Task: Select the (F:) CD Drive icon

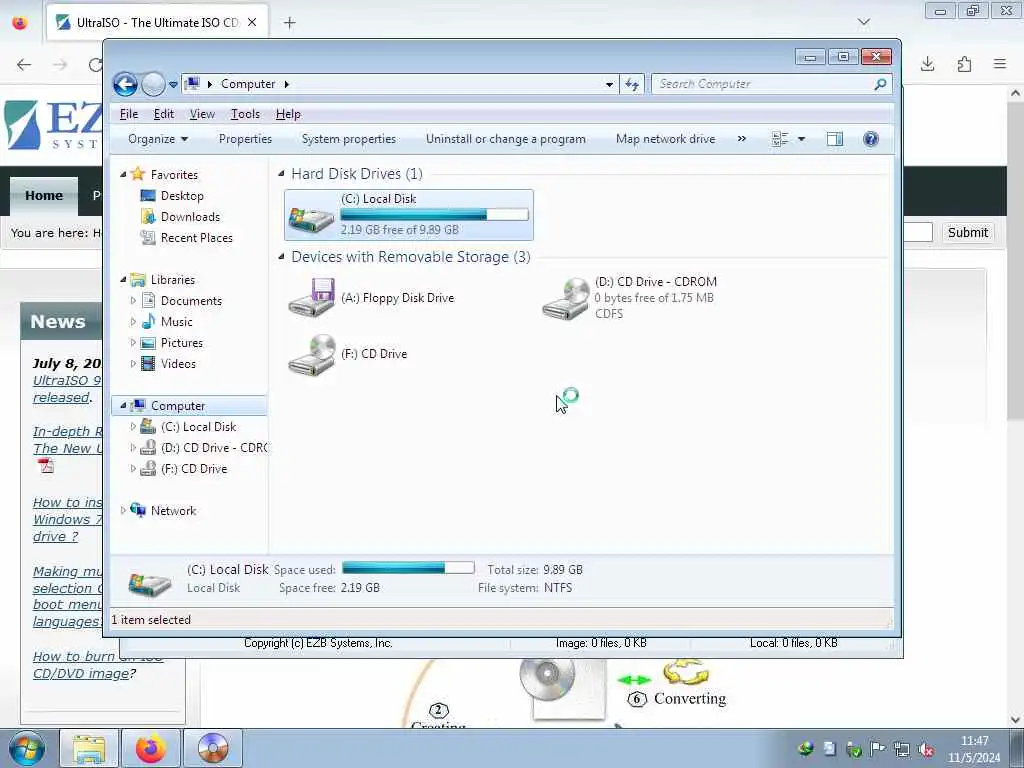Action: click(x=312, y=355)
